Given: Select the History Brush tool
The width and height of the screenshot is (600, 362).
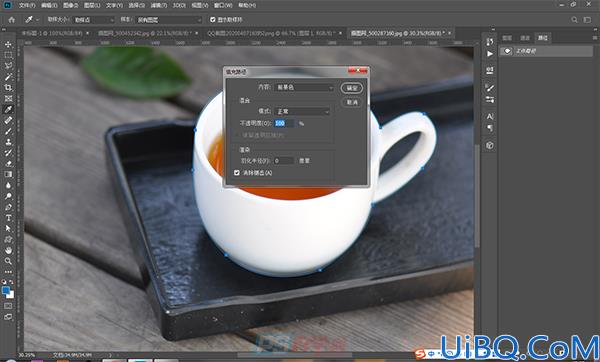Looking at the screenshot, I should [x=8, y=153].
